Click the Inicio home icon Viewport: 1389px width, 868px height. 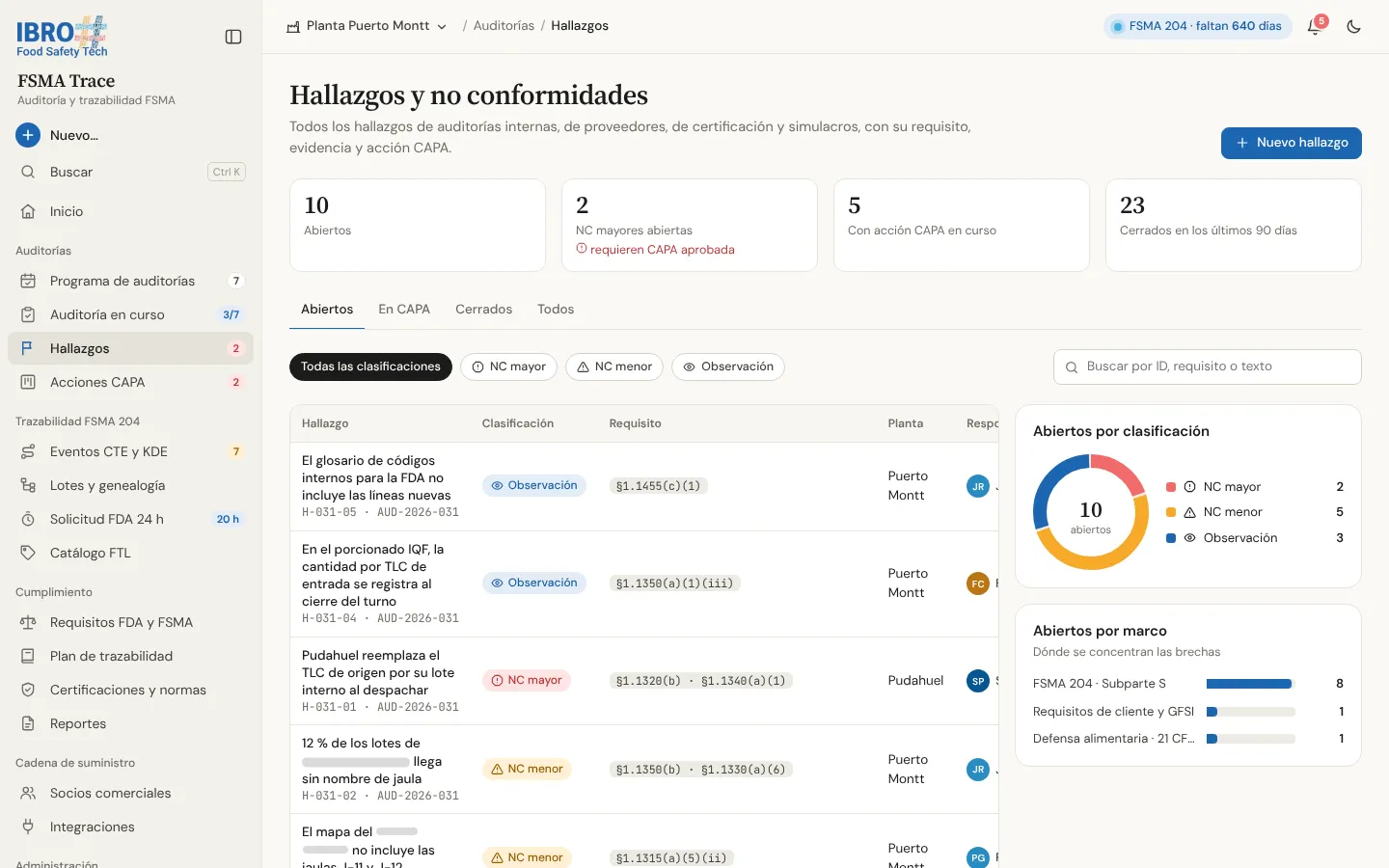point(28,211)
